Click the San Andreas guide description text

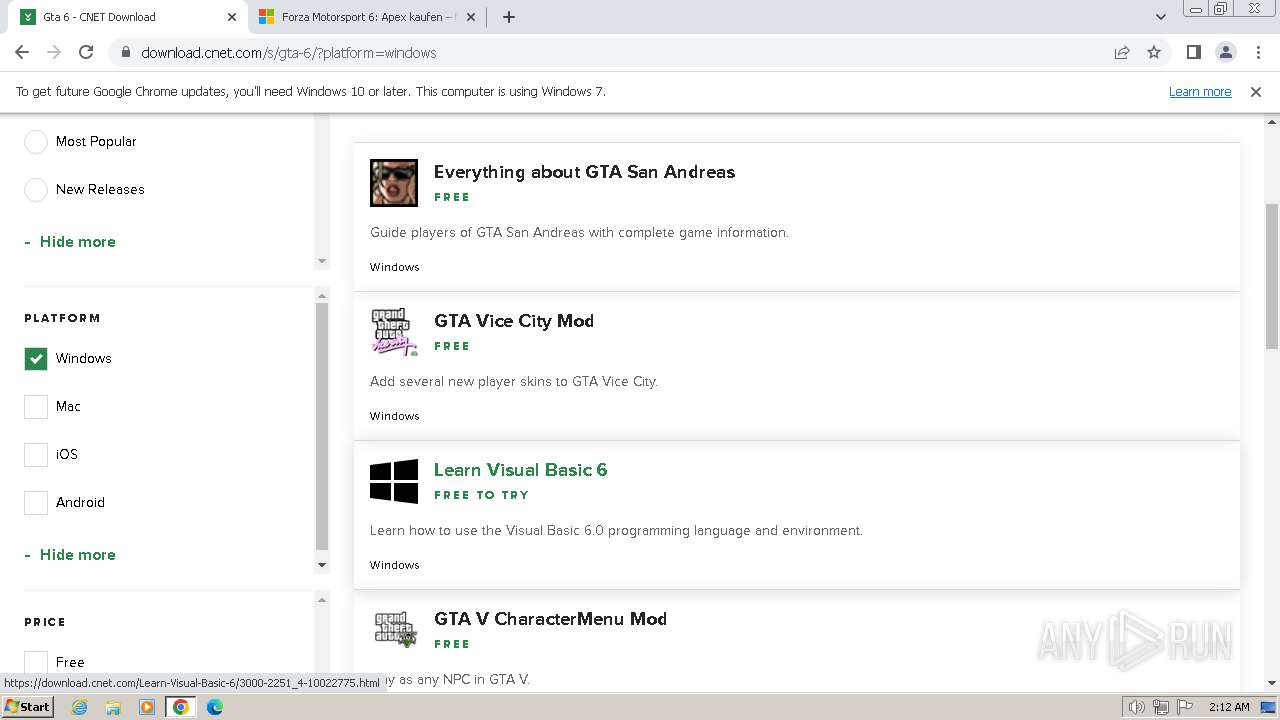[x=579, y=233]
